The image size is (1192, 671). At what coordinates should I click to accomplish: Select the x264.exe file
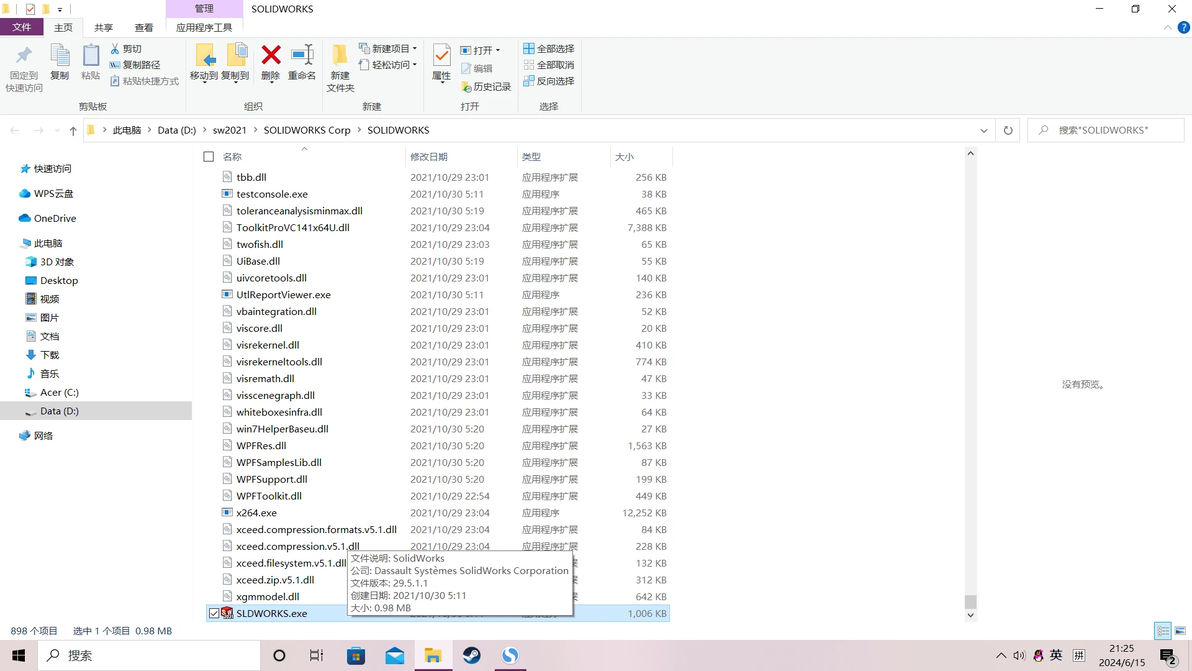(x=256, y=513)
